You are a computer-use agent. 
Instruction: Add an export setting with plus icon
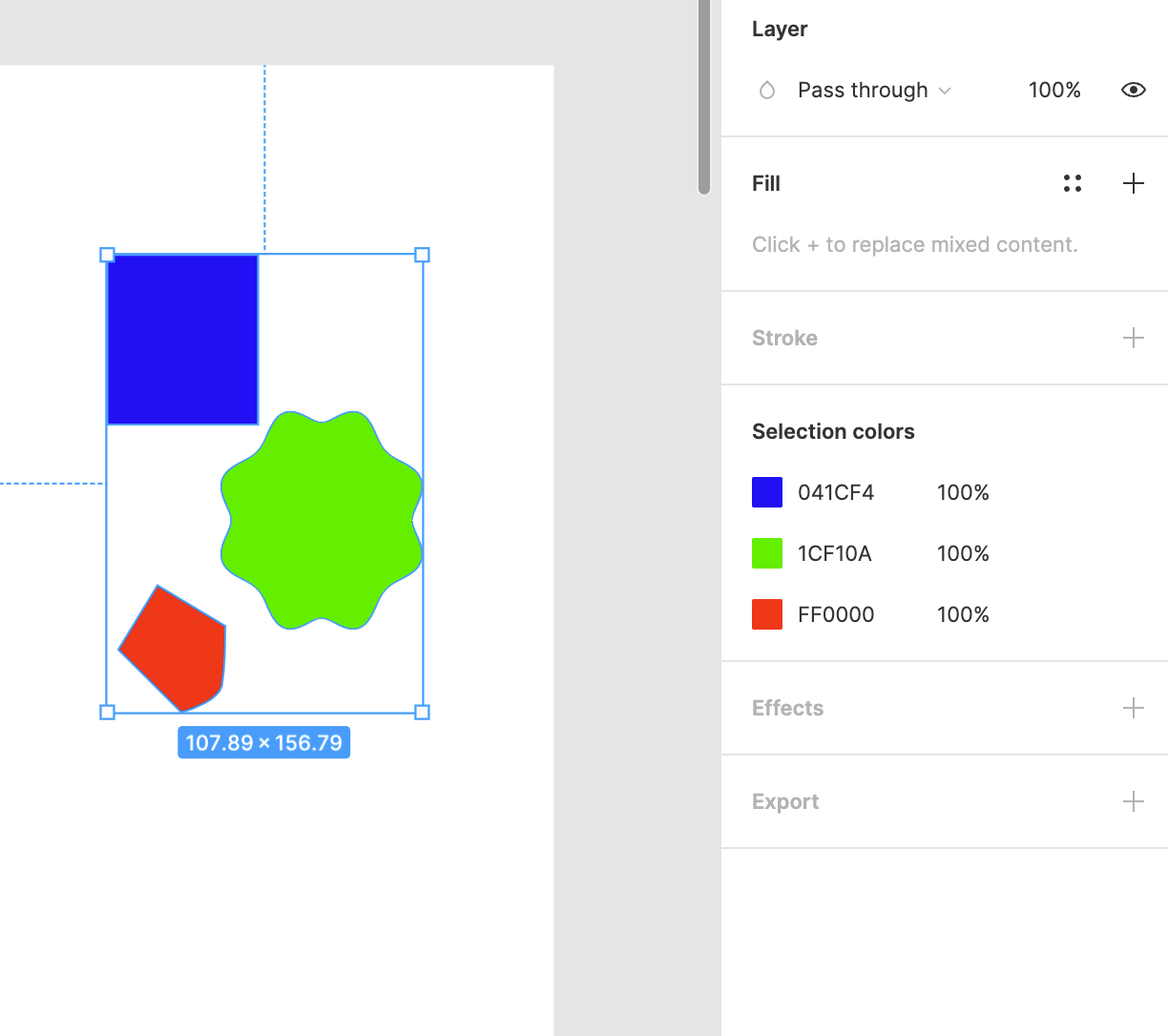pyautogui.click(x=1133, y=801)
